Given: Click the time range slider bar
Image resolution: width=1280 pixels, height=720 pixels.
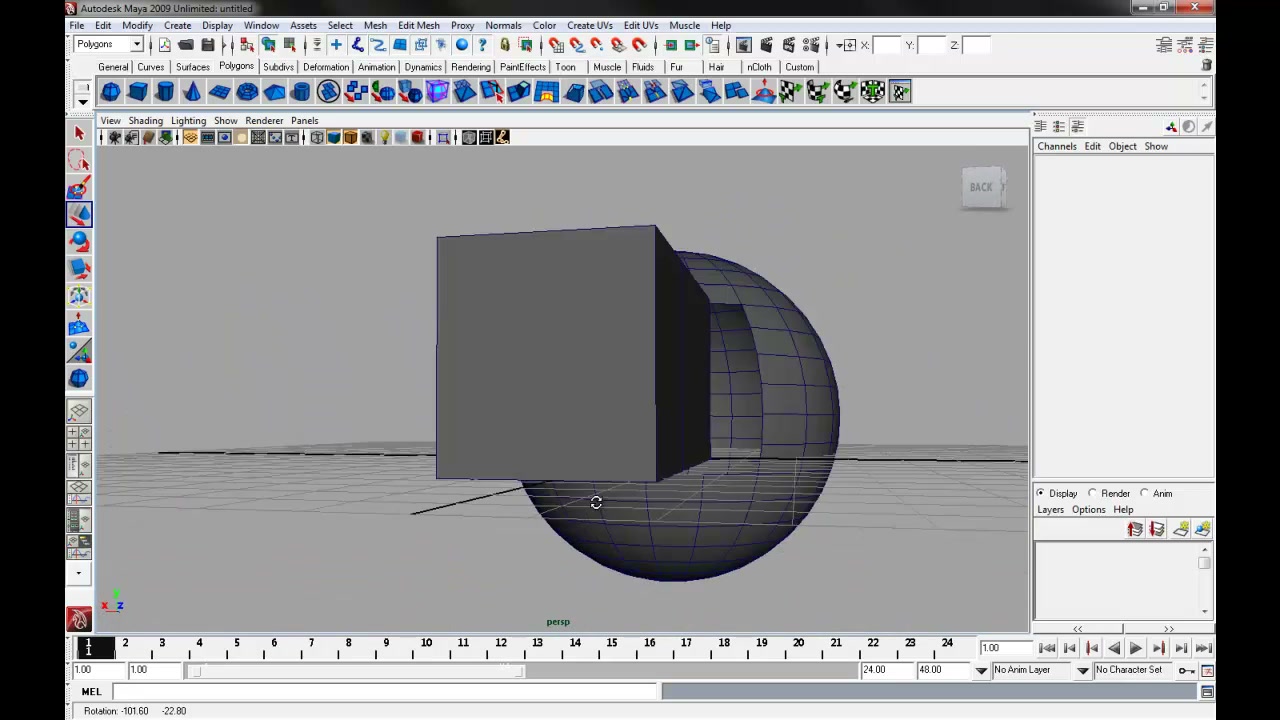Looking at the screenshot, I should point(357,670).
